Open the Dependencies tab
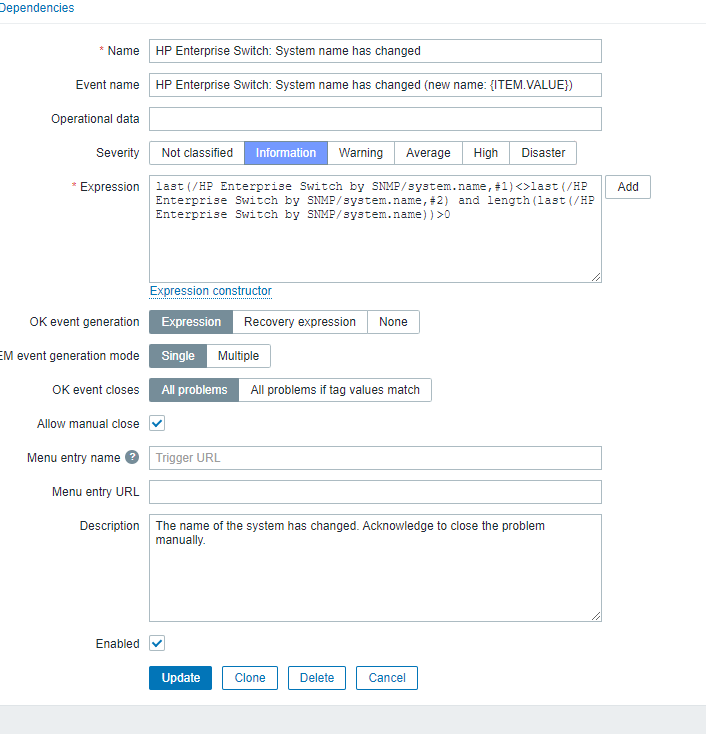 (37, 8)
